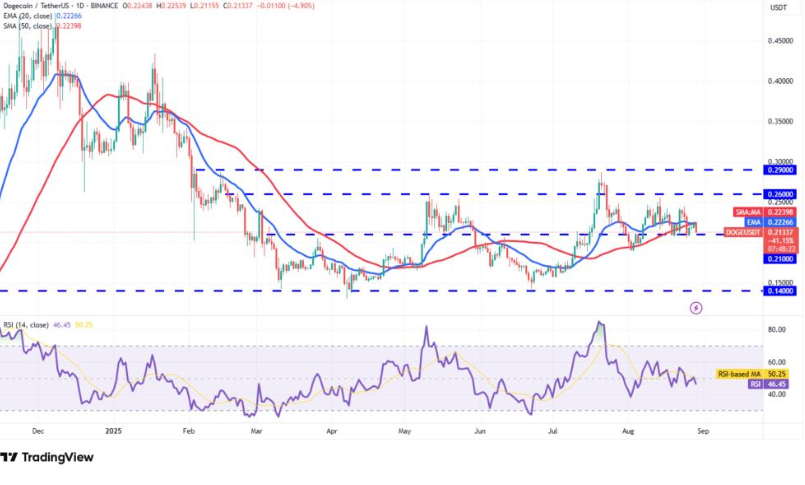Click the purple lightning bolt event icon
Image resolution: width=805 pixels, height=485 pixels.
[x=696, y=308]
